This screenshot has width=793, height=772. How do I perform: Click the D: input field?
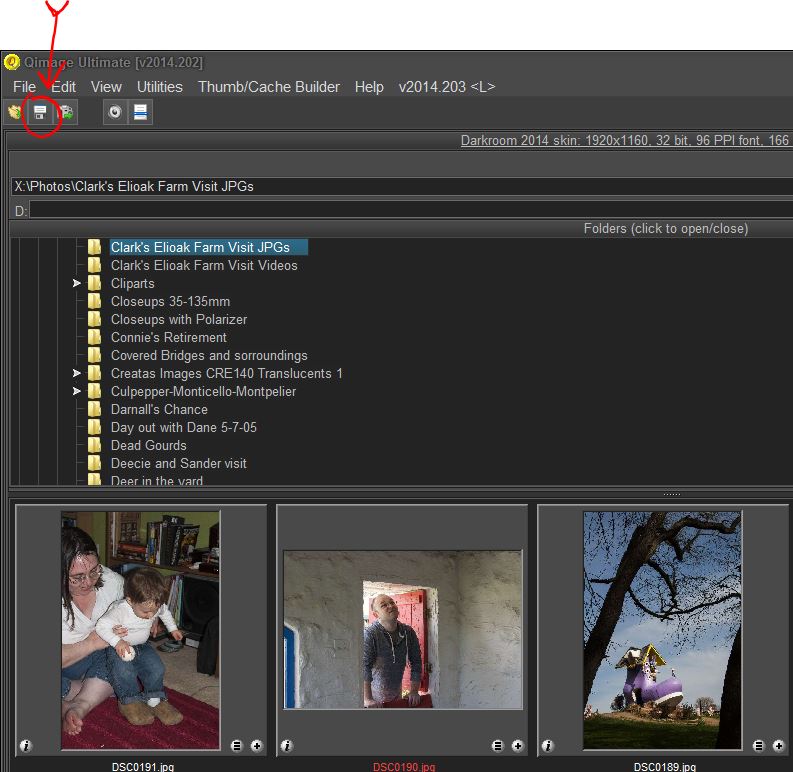400,211
